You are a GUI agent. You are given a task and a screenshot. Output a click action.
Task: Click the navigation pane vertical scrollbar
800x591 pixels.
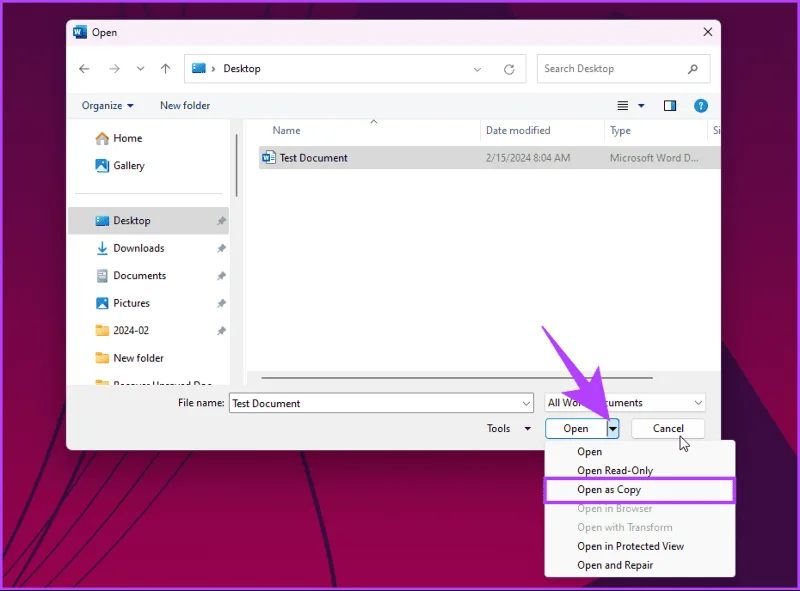(x=236, y=165)
